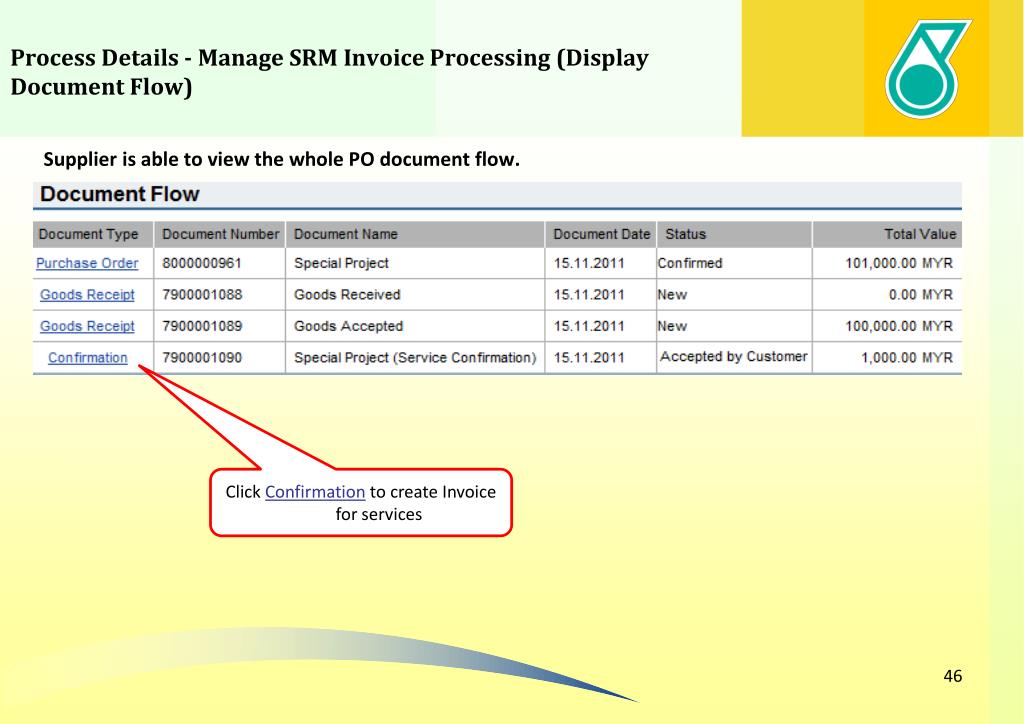Click document number 8000000961 cell
Screen dimensions: 1024x724
pyautogui.click(x=202, y=263)
